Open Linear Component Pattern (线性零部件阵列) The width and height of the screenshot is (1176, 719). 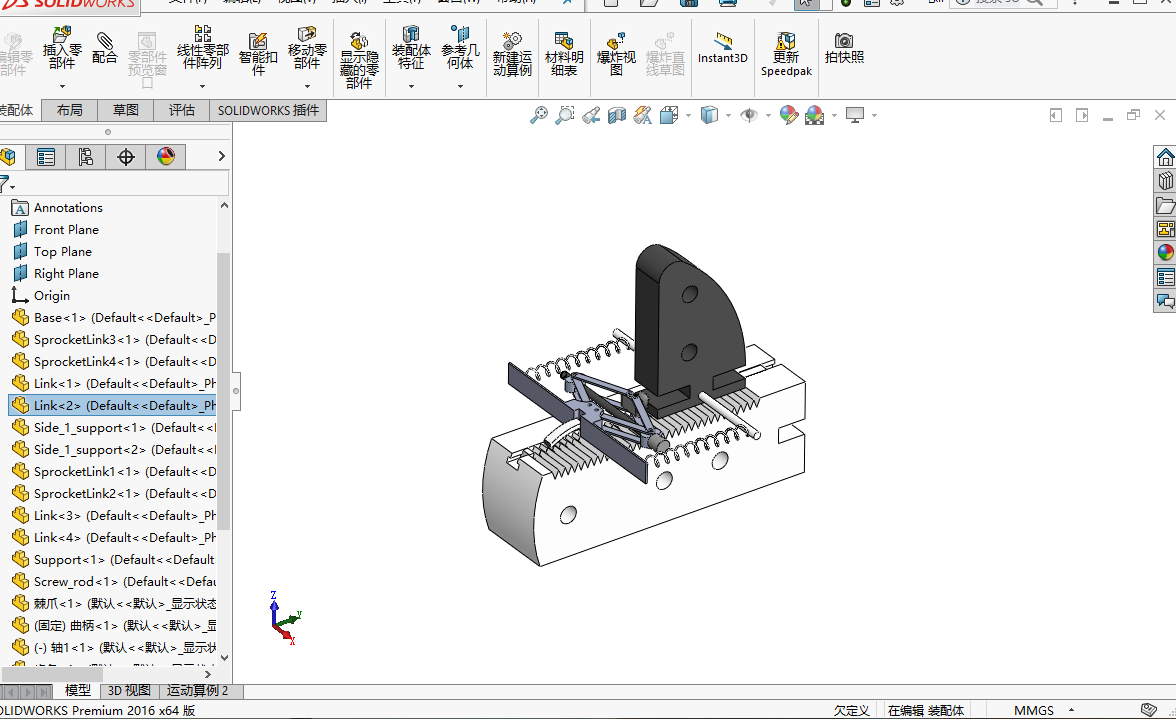coord(202,48)
